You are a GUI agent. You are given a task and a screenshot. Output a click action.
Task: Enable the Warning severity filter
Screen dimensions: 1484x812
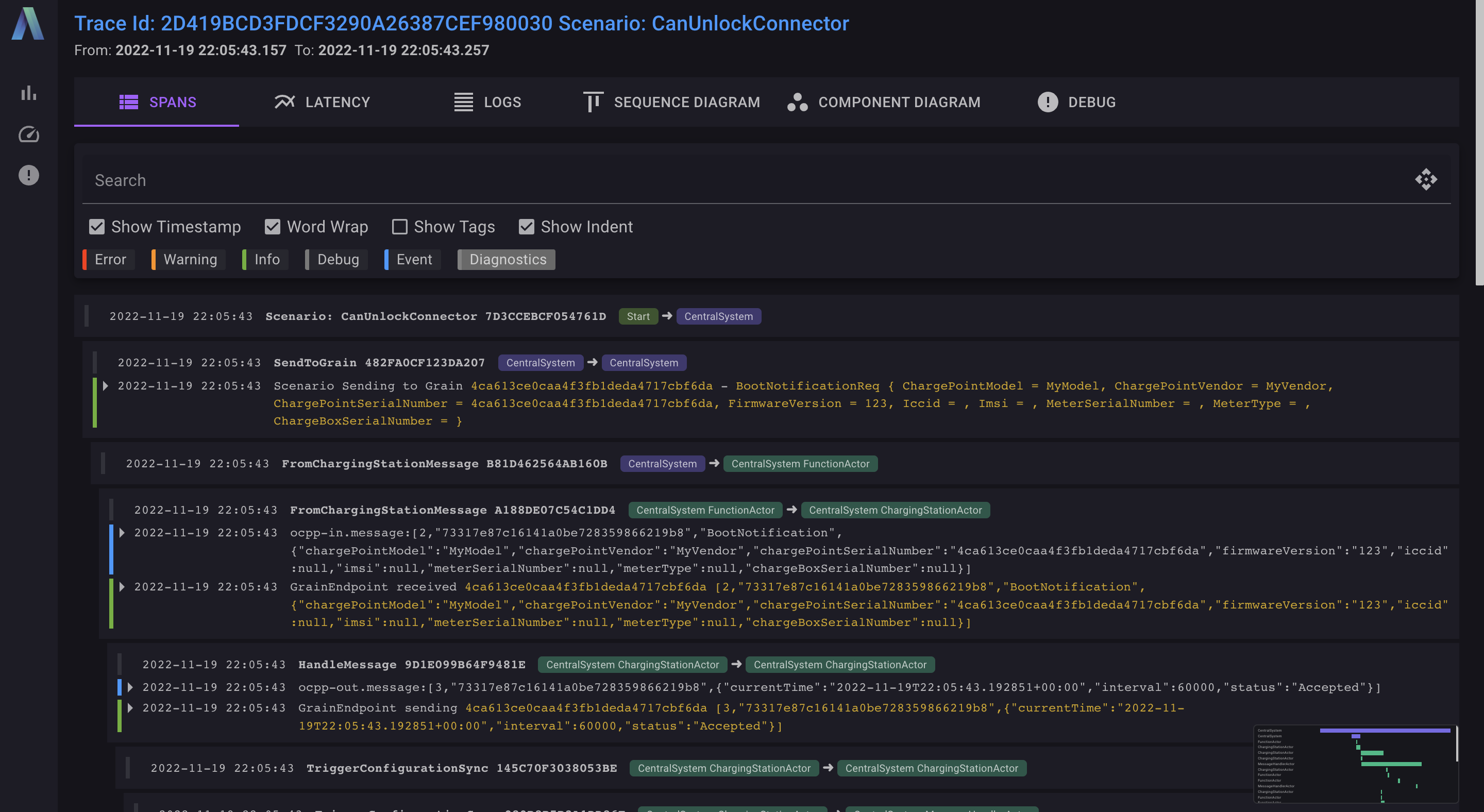tap(187, 259)
